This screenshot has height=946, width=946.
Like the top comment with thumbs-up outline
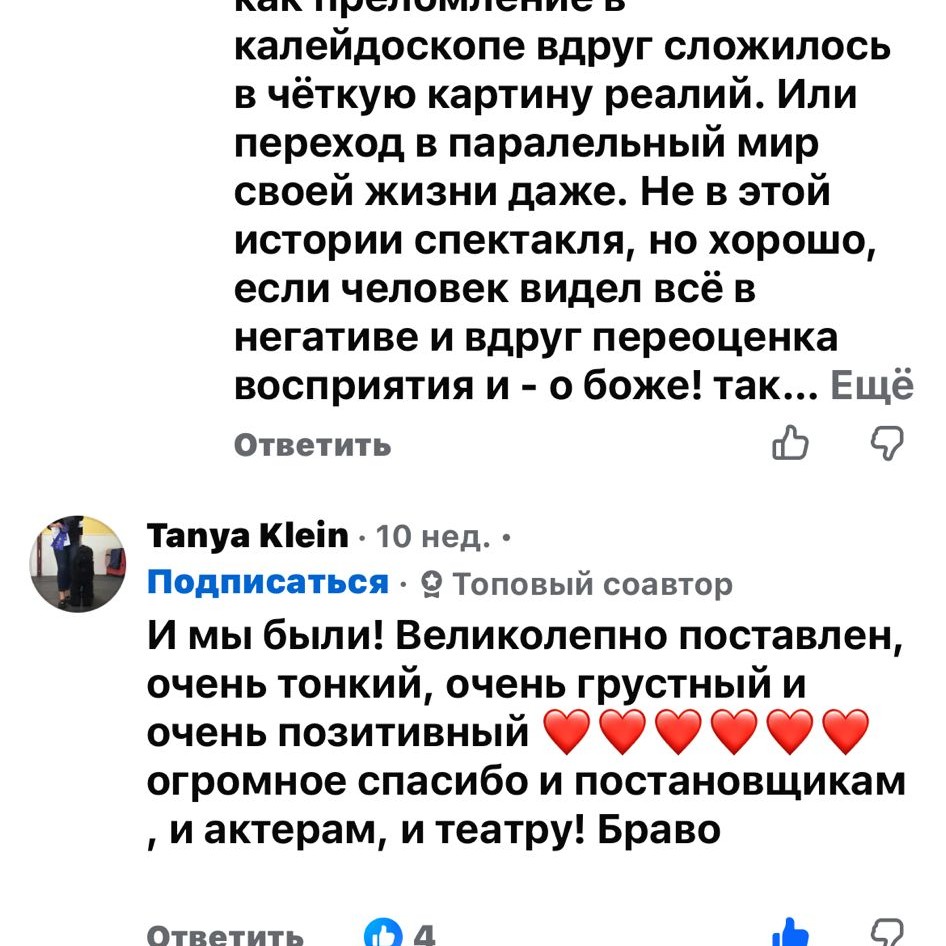pyautogui.click(x=790, y=444)
